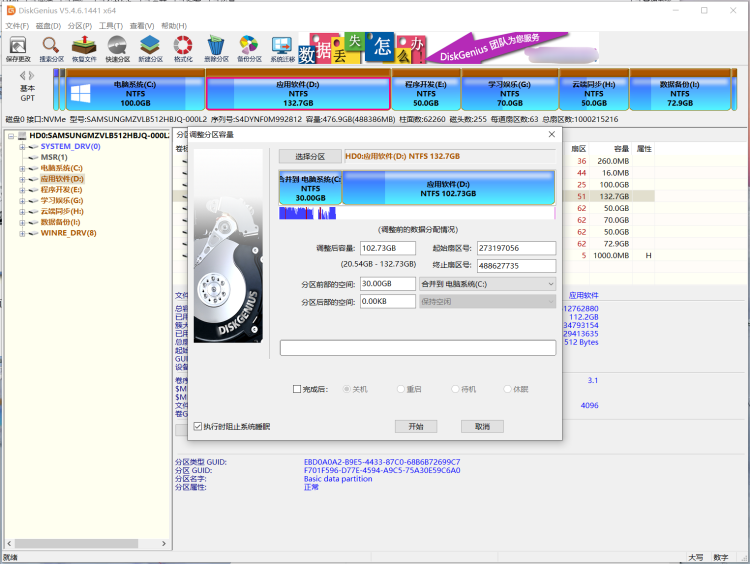750x564 pixels.
Task: Click the 选择分区 button
Action: coord(310,156)
